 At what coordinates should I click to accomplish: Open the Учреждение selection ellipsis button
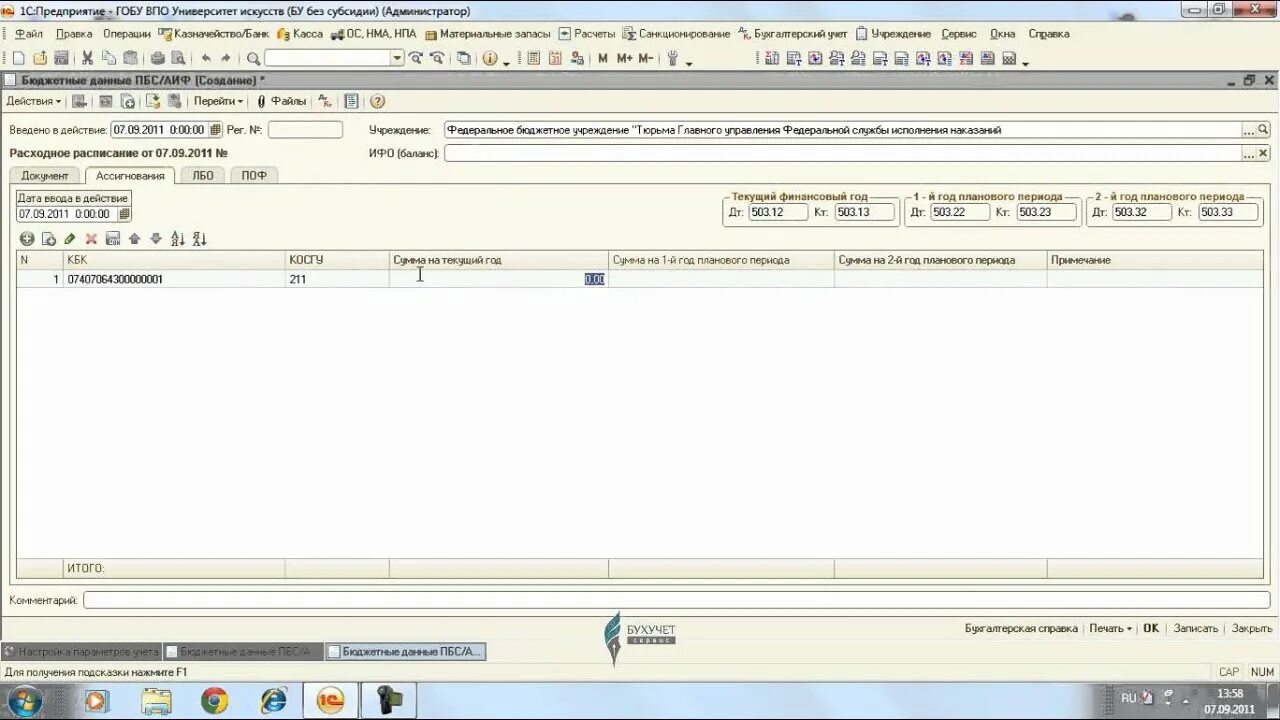(1249, 130)
